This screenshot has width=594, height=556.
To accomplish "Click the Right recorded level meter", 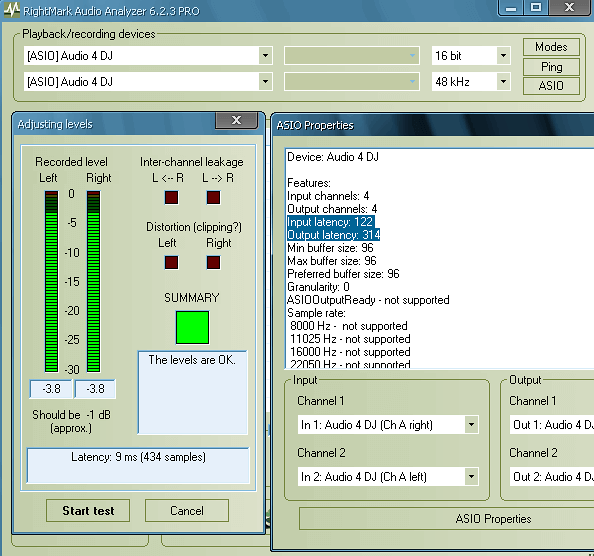I will point(94,281).
